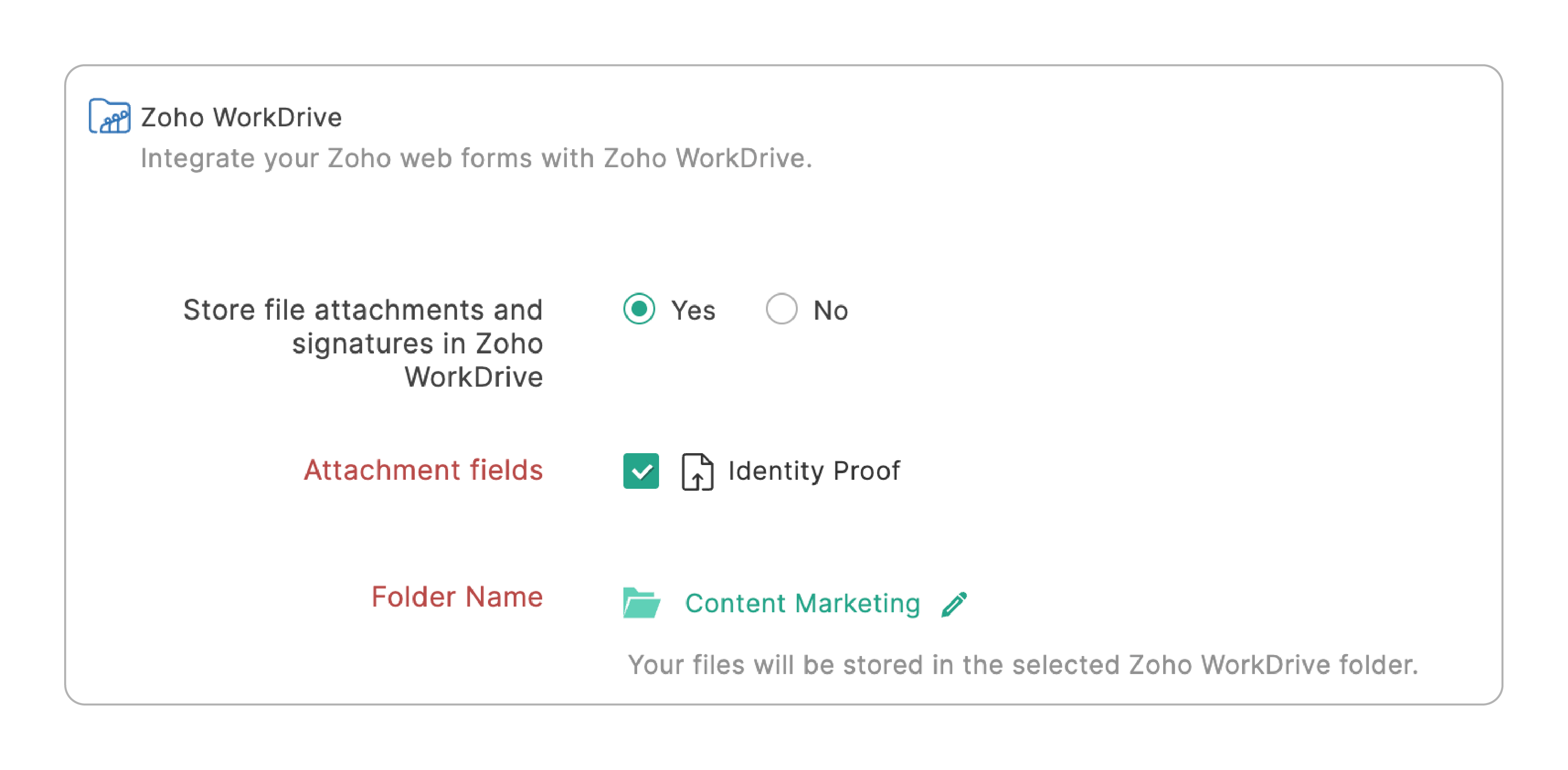Click the 'Yes' option label text
The height and width of the screenshot is (770, 1568).
tap(693, 311)
